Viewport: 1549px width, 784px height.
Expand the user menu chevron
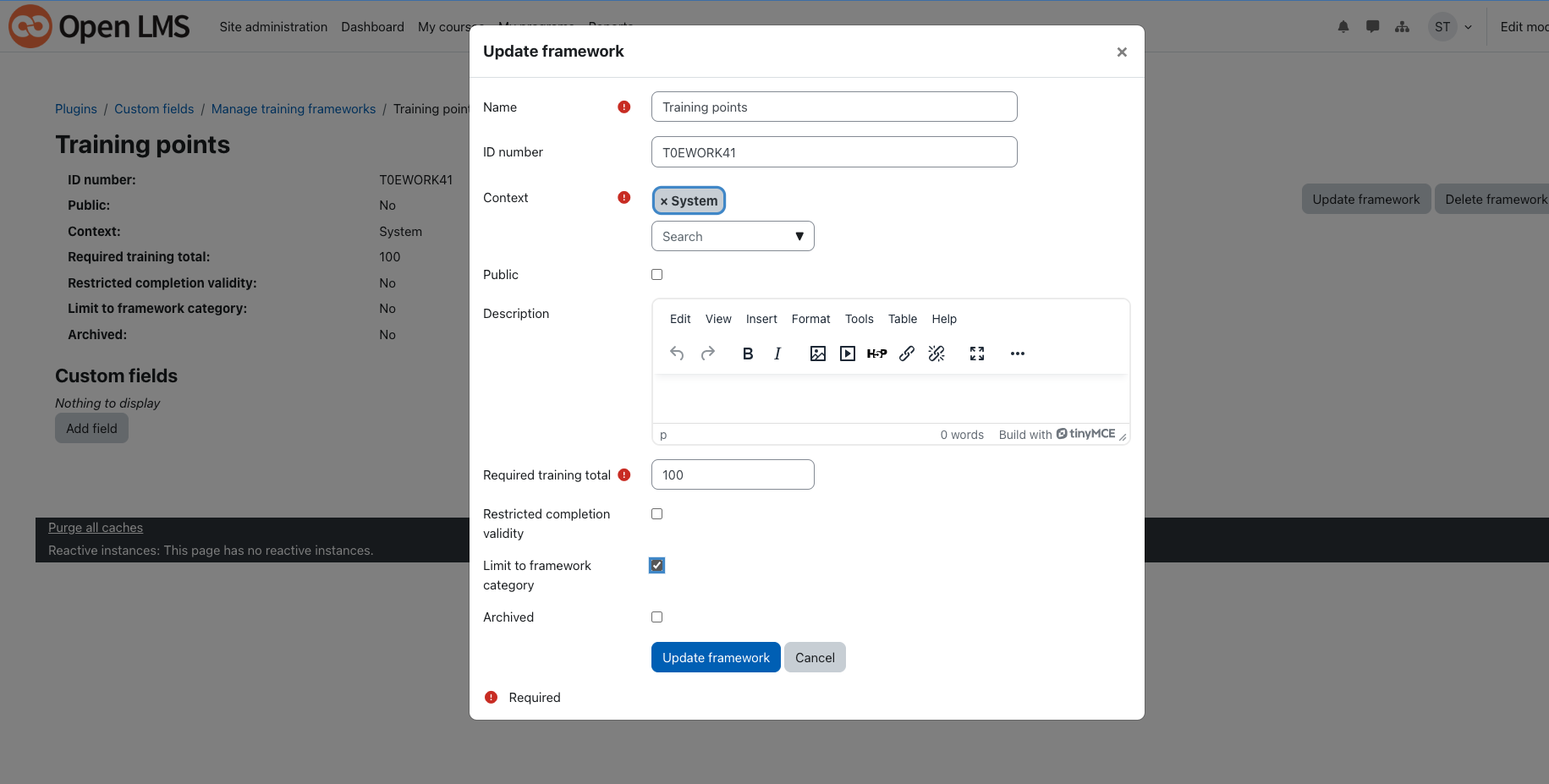(x=1468, y=27)
